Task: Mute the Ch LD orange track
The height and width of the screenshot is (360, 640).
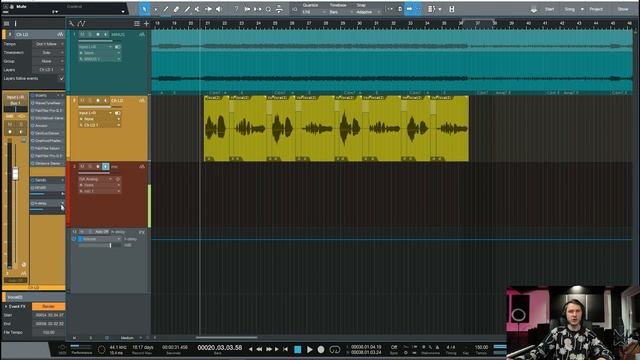Action: 82,100
